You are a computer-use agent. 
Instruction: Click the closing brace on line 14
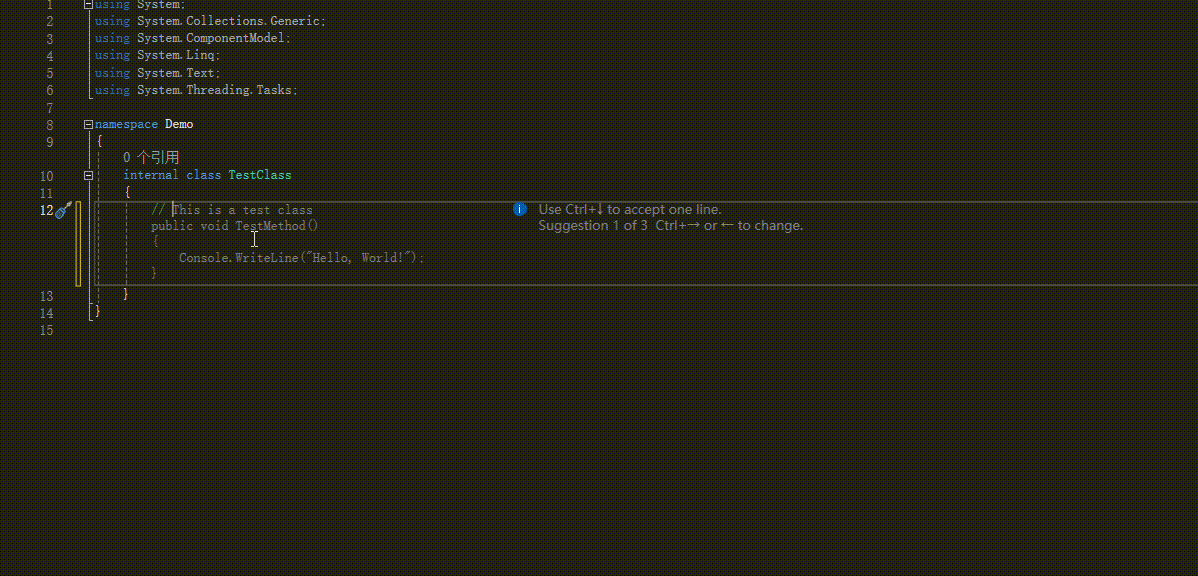point(97,312)
